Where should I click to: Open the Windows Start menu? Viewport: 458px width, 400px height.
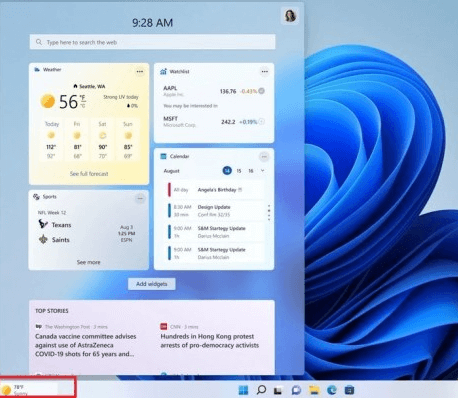tap(243, 390)
